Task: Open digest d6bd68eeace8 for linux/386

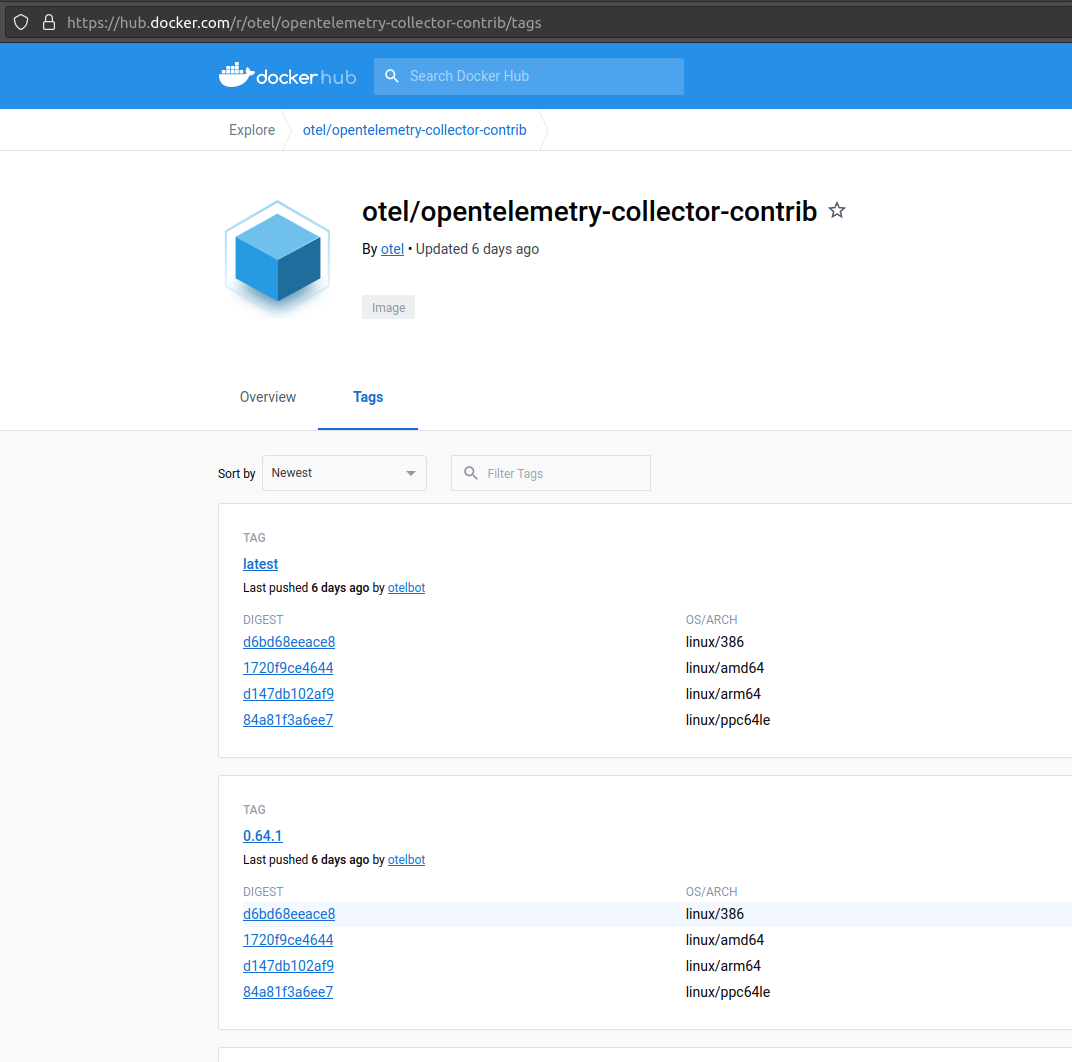Action: (289, 641)
